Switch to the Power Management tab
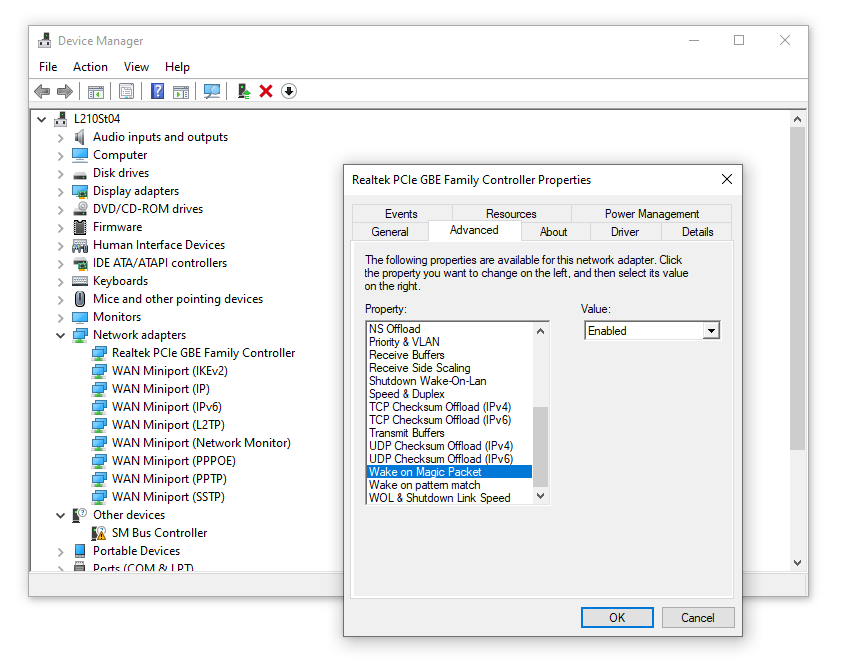843x670 pixels. [652, 213]
